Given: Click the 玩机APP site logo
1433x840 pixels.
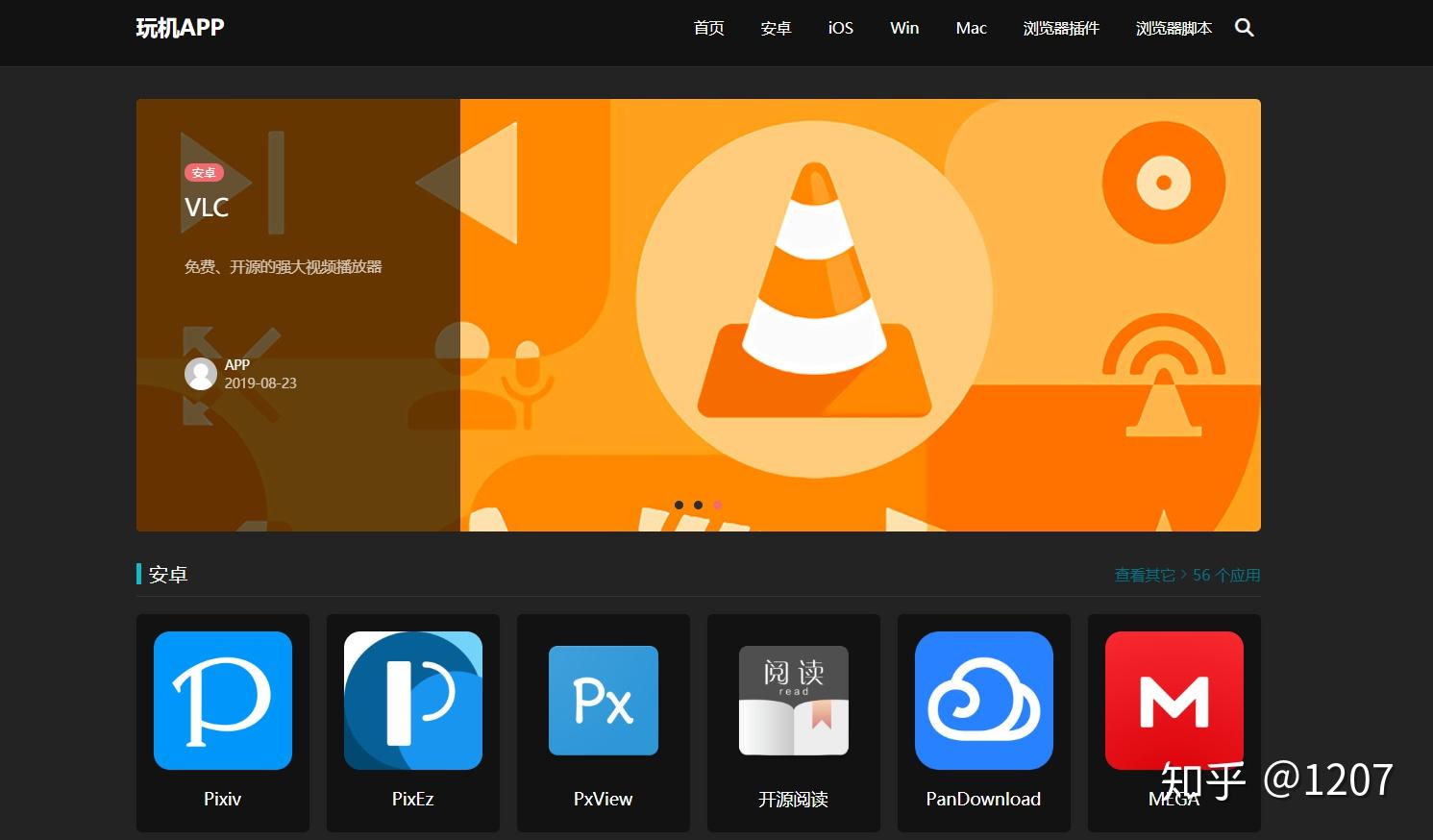Looking at the screenshot, I should [x=180, y=28].
